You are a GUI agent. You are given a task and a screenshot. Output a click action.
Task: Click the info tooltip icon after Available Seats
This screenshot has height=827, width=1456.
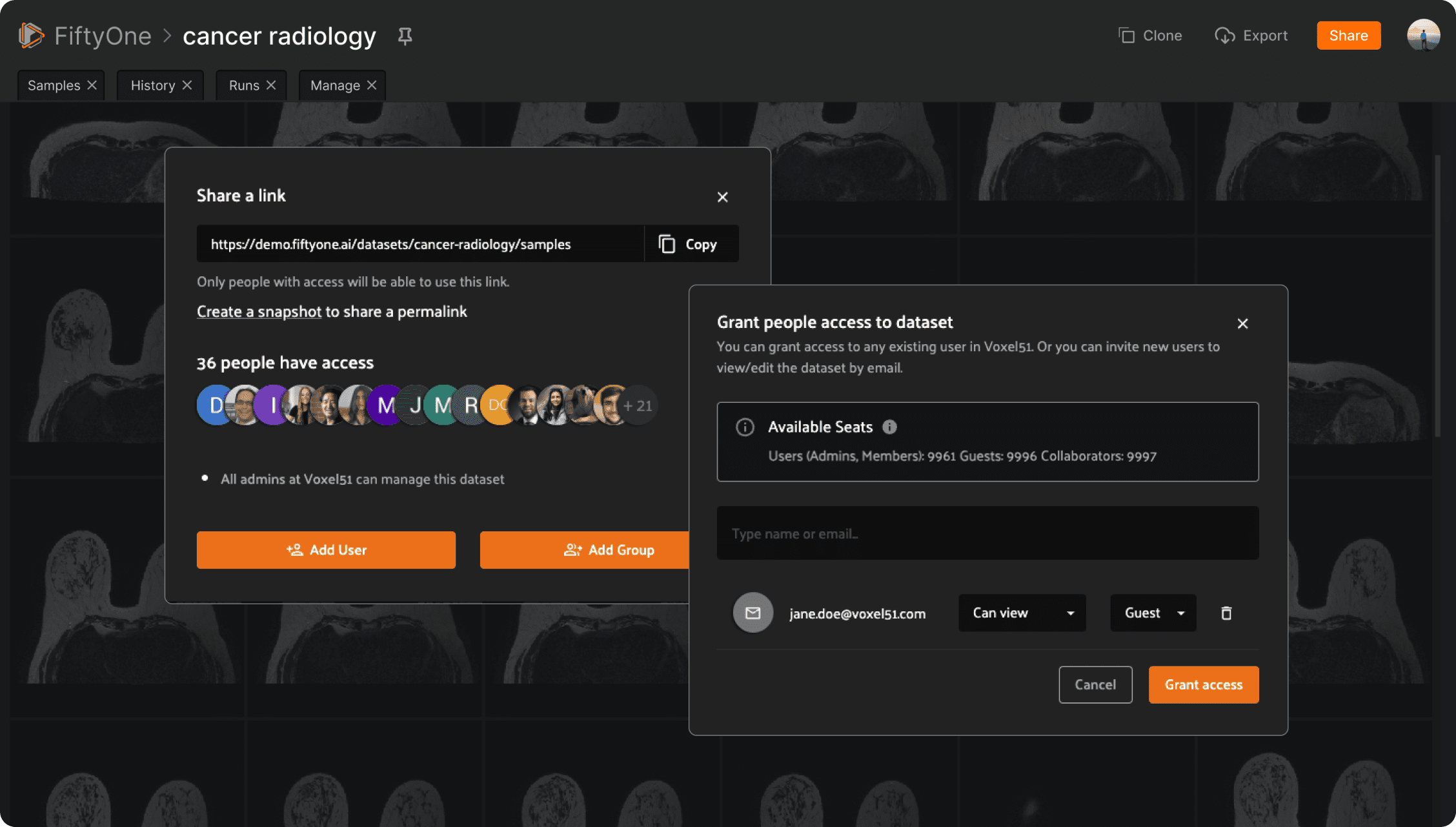(x=889, y=427)
